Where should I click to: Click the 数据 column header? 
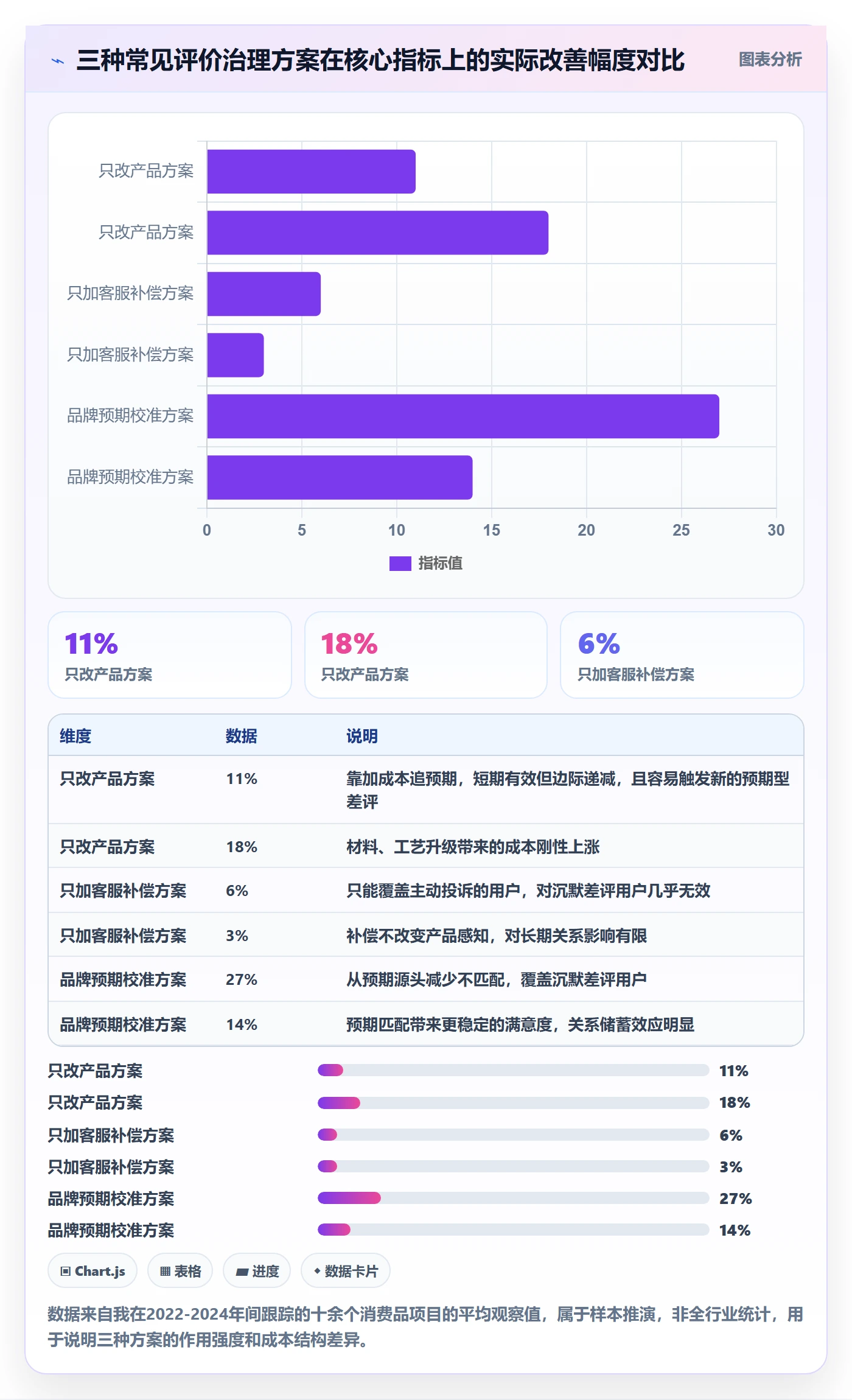coord(242,736)
